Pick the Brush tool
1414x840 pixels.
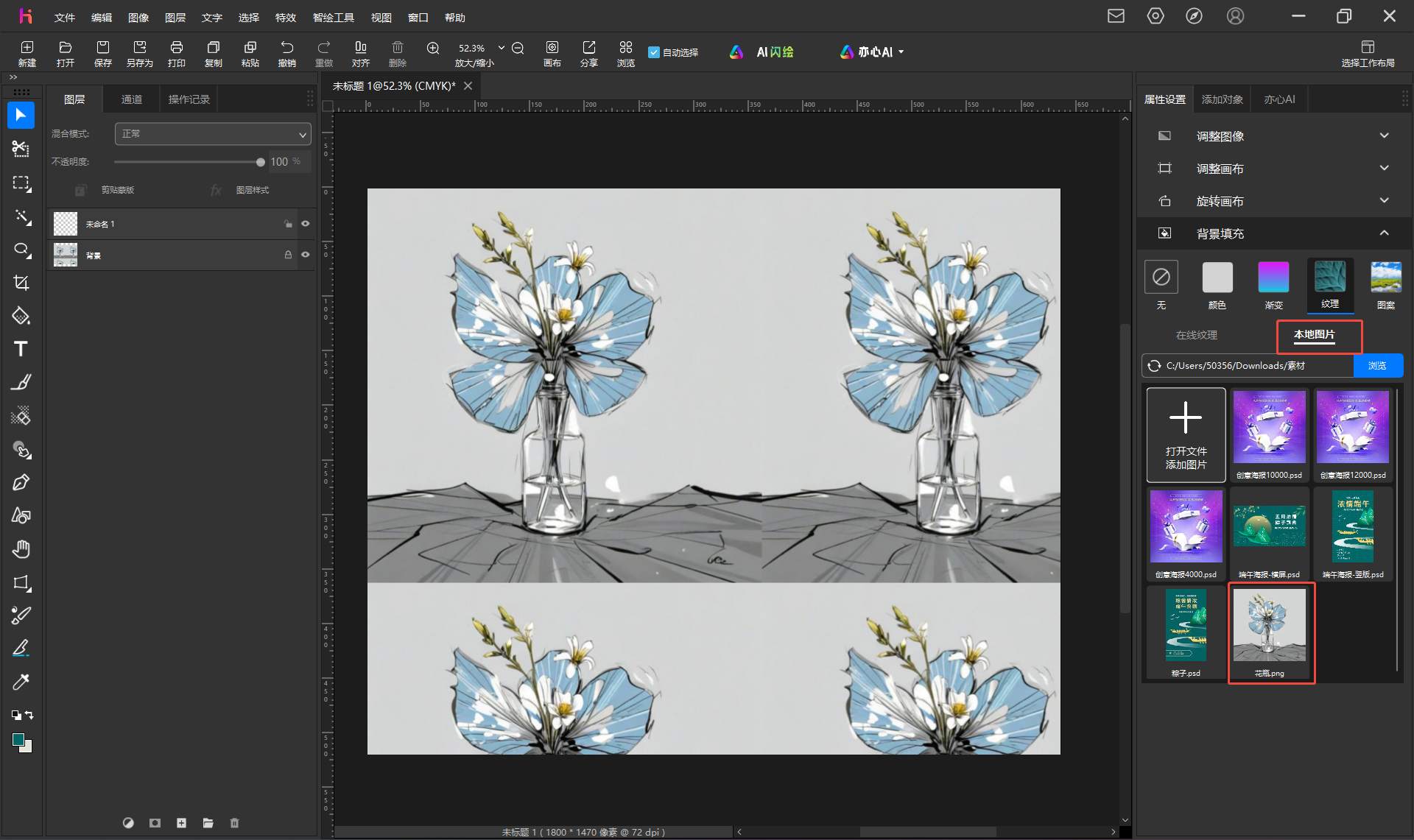[x=21, y=382]
